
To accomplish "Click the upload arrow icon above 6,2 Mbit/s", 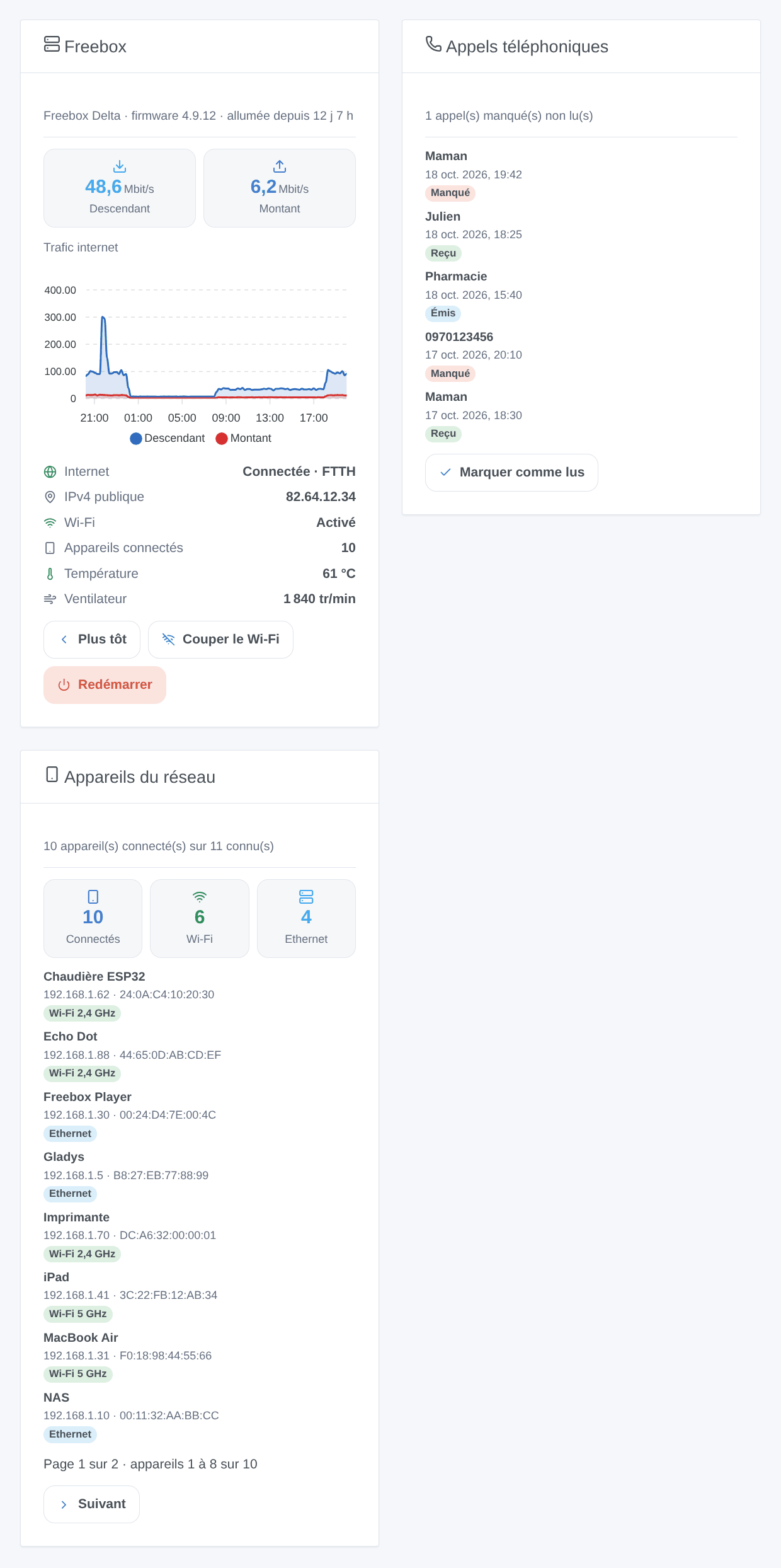I will tap(280, 166).
